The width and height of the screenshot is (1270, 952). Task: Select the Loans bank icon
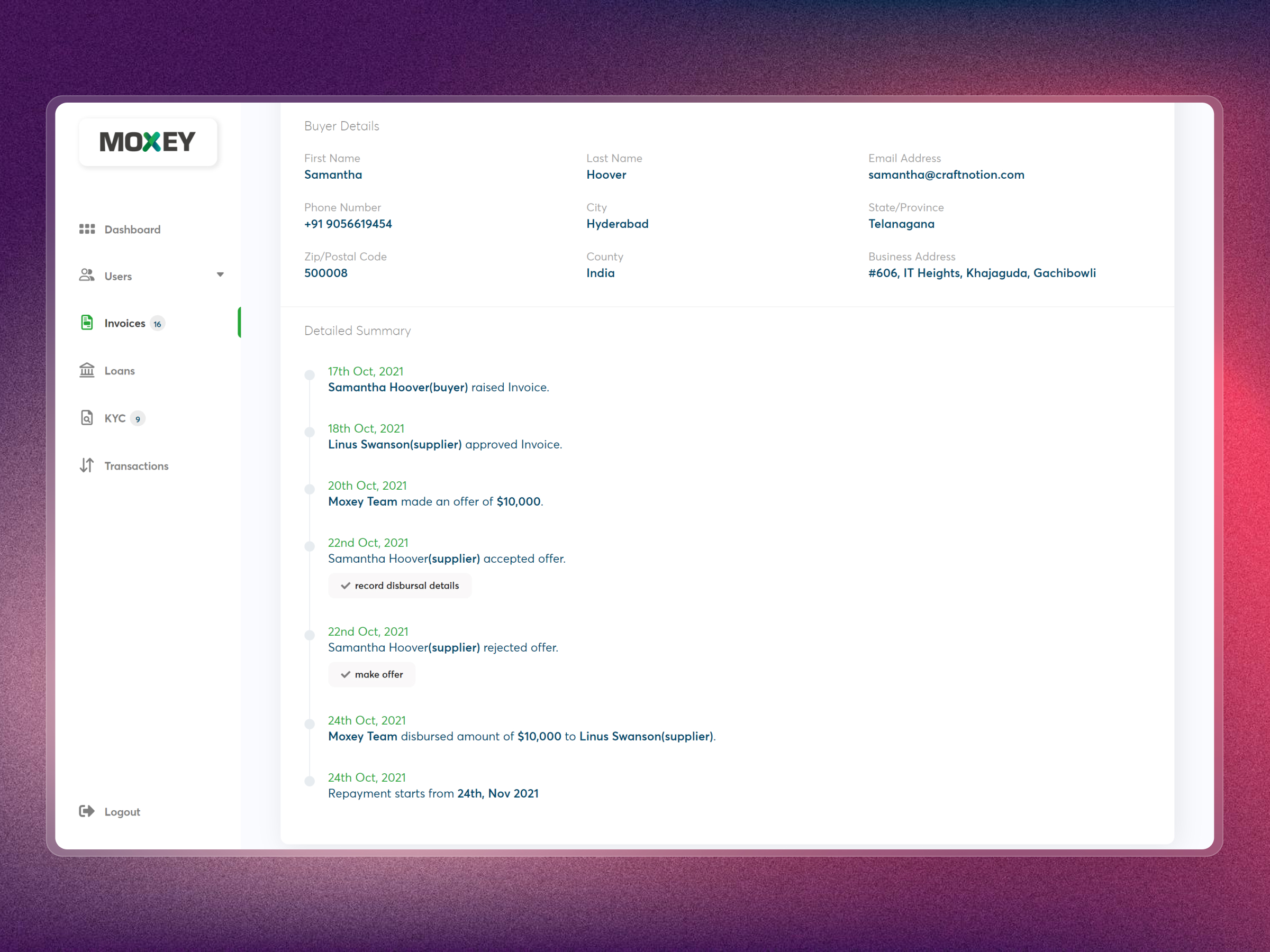[87, 370]
